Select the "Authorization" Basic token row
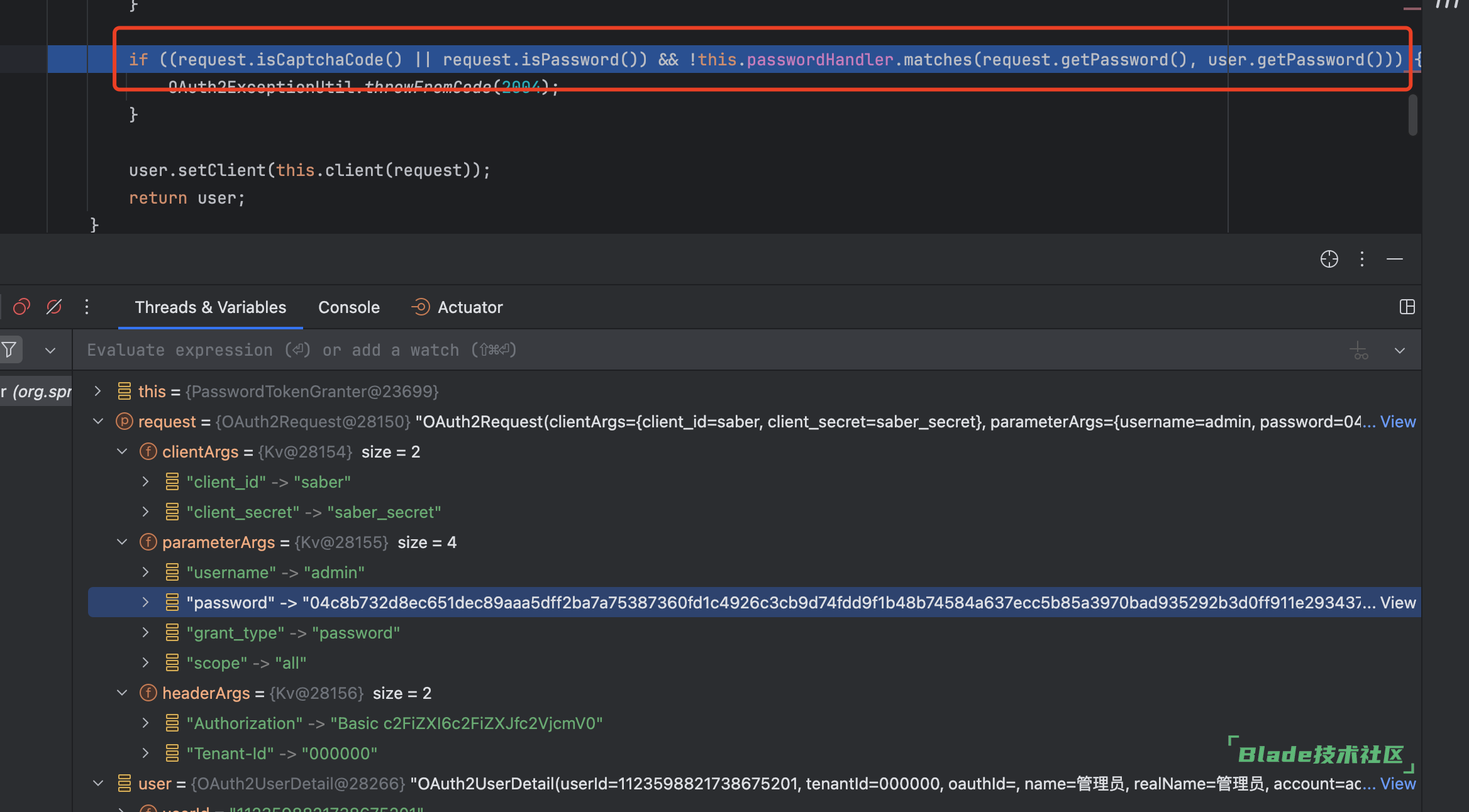 pyautogui.click(x=755, y=723)
